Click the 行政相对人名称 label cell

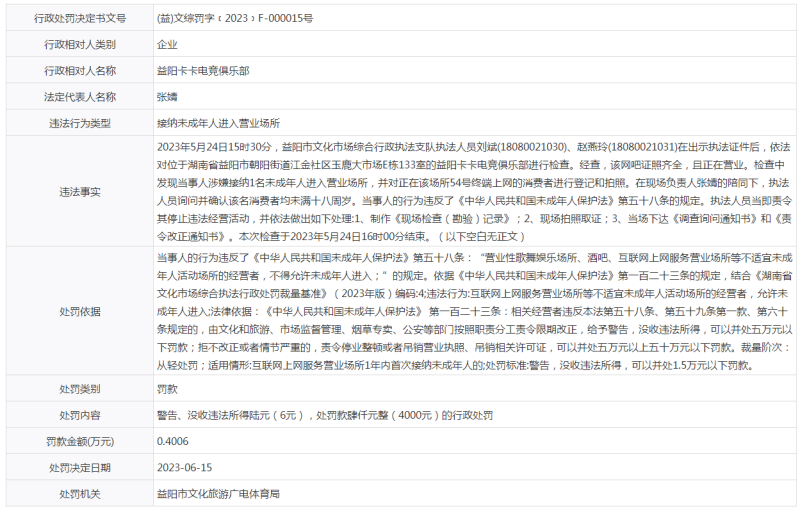tap(80, 71)
